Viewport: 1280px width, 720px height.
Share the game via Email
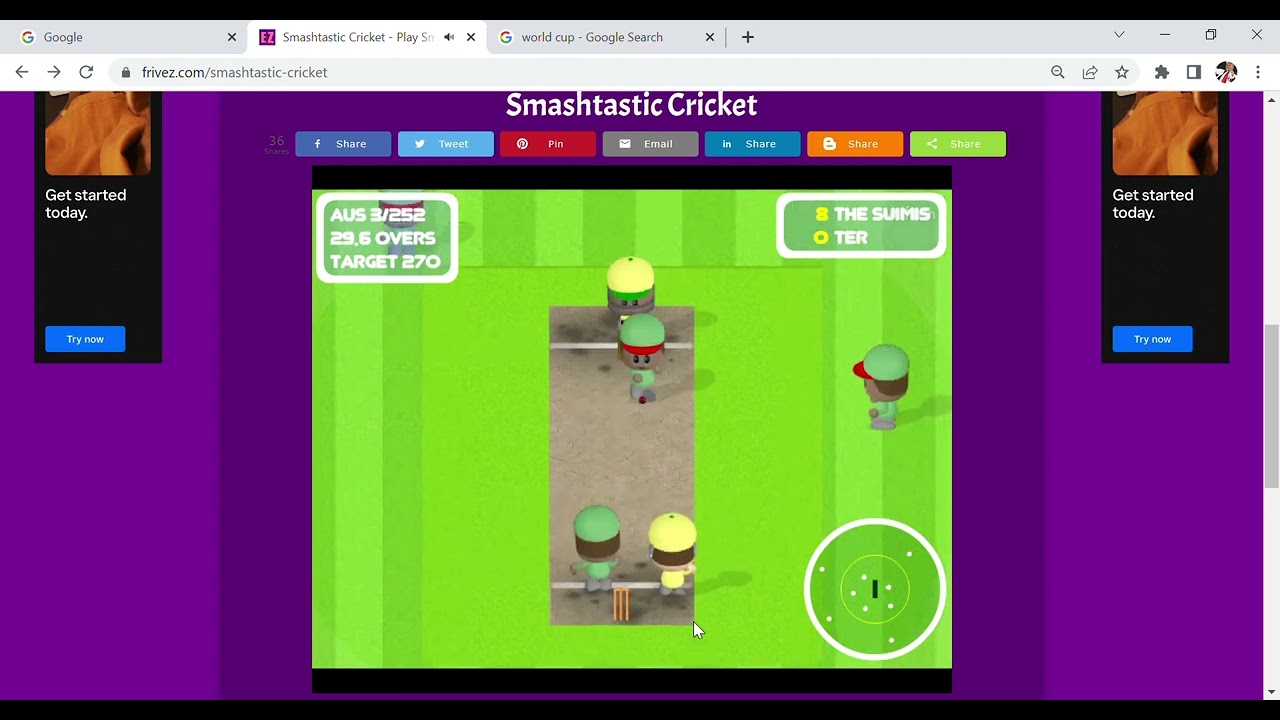click(650, 144)
